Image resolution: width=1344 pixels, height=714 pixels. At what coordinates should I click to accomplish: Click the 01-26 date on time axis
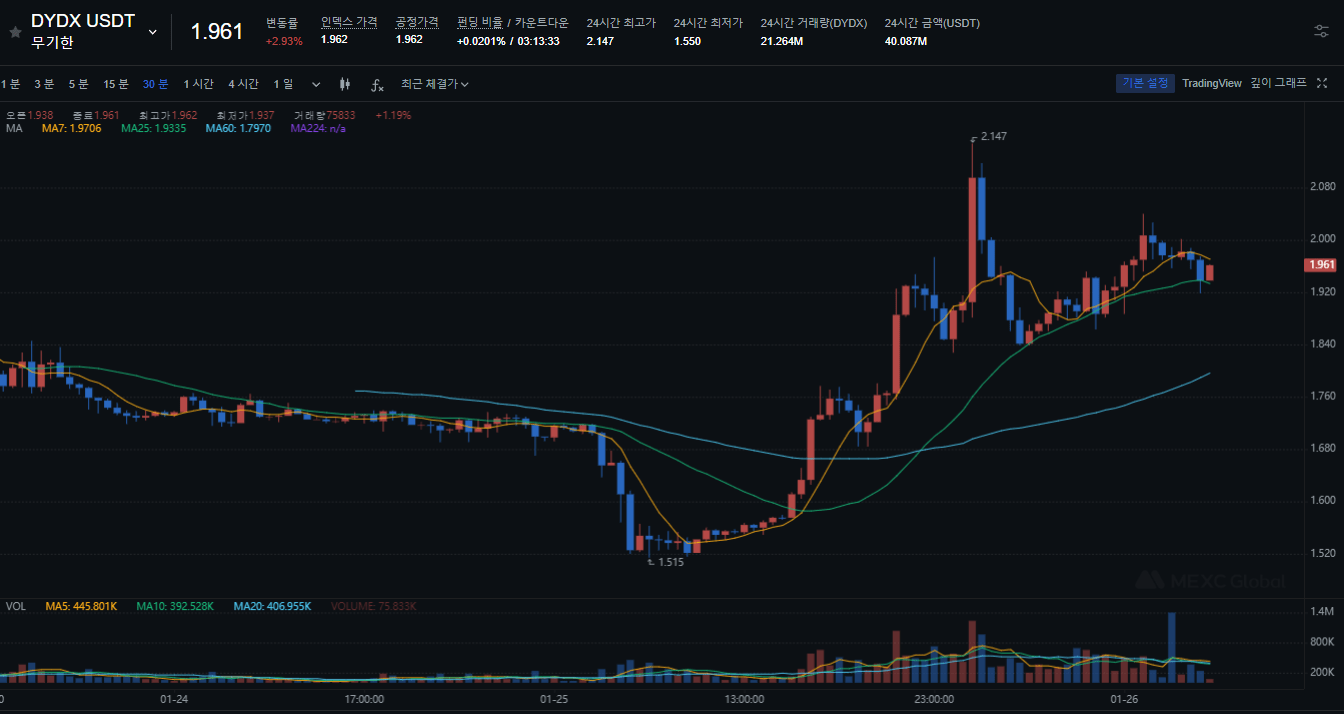(x=1125, y=698)
